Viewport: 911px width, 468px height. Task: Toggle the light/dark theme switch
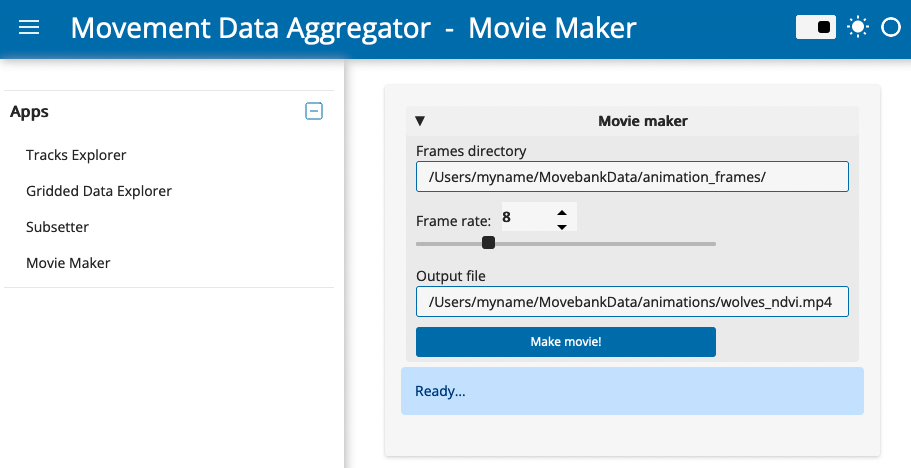[816, 27]
